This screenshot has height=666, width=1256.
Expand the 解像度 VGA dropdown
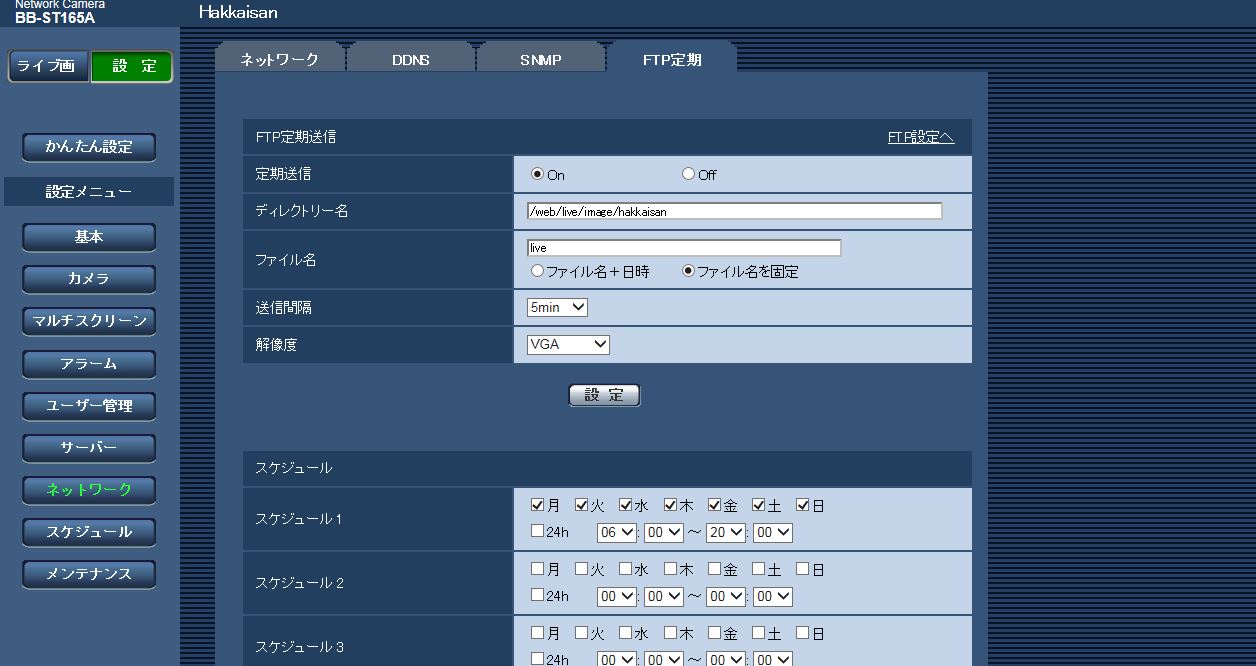coord(568,345)
